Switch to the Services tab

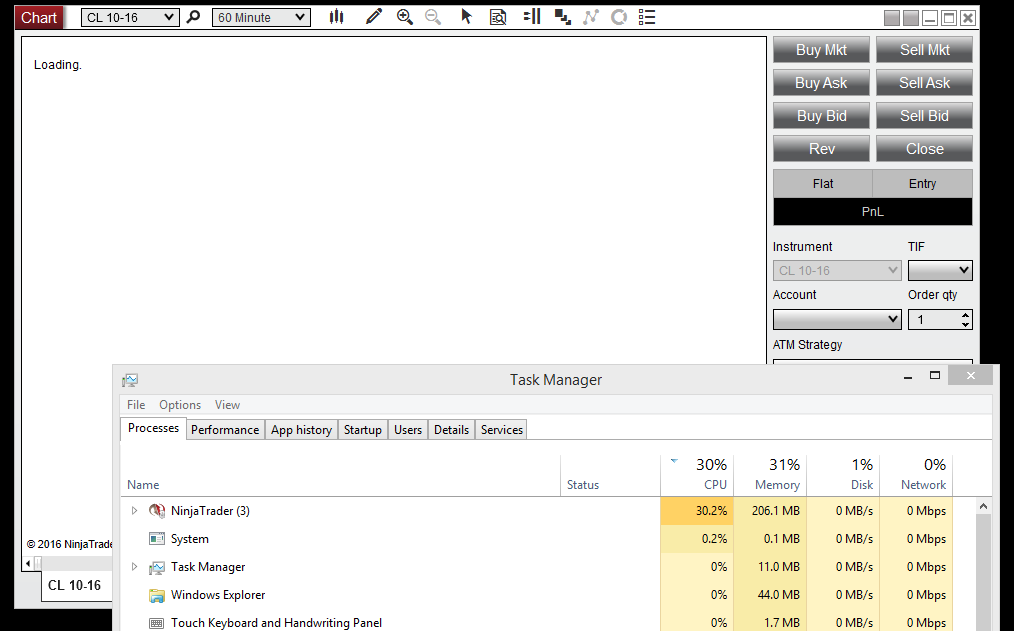tap(502, 430)
